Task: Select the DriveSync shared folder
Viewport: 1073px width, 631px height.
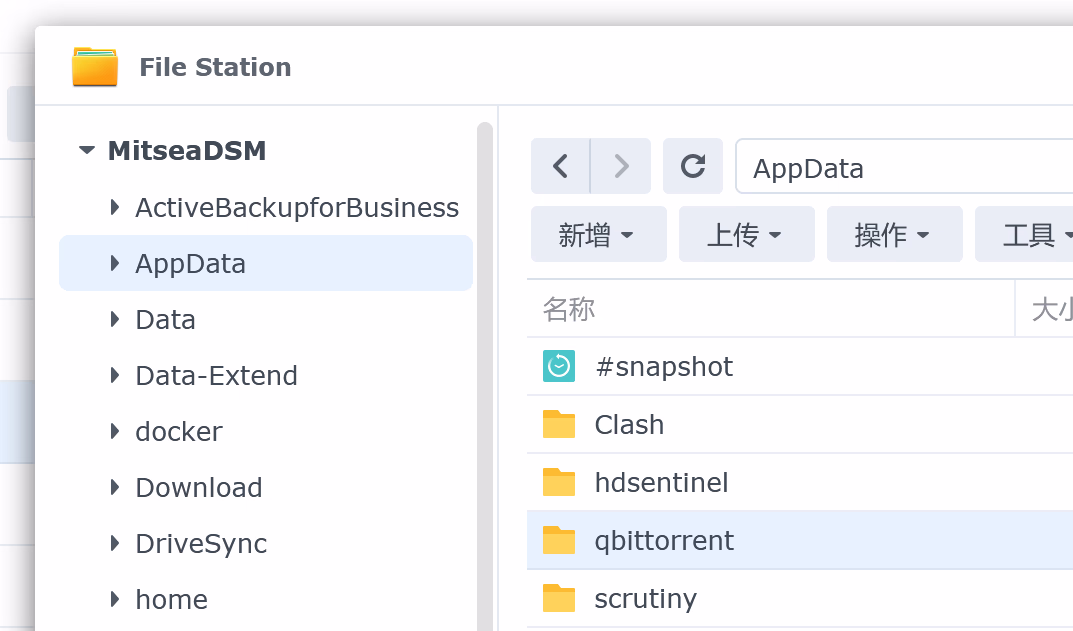Action: [201, 544]
